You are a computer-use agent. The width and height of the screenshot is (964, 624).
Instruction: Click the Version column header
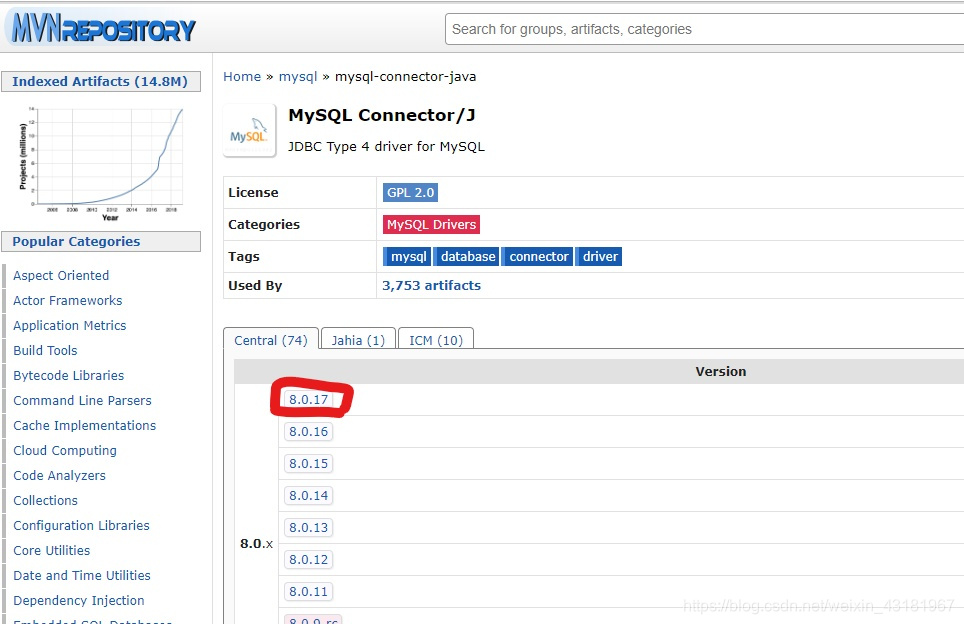point(721,371)
